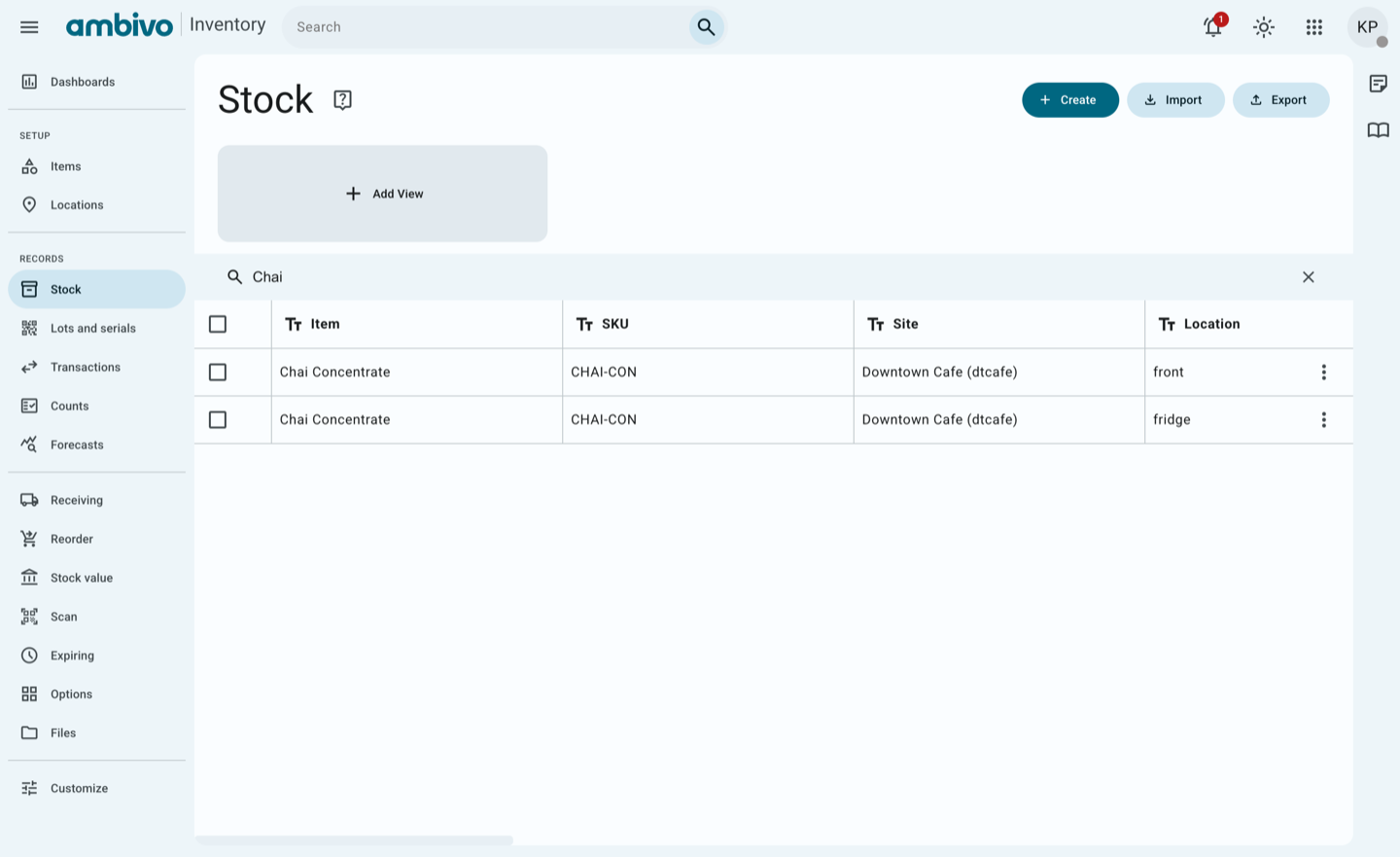Sort by the Site column header

[x=999, y=324]
